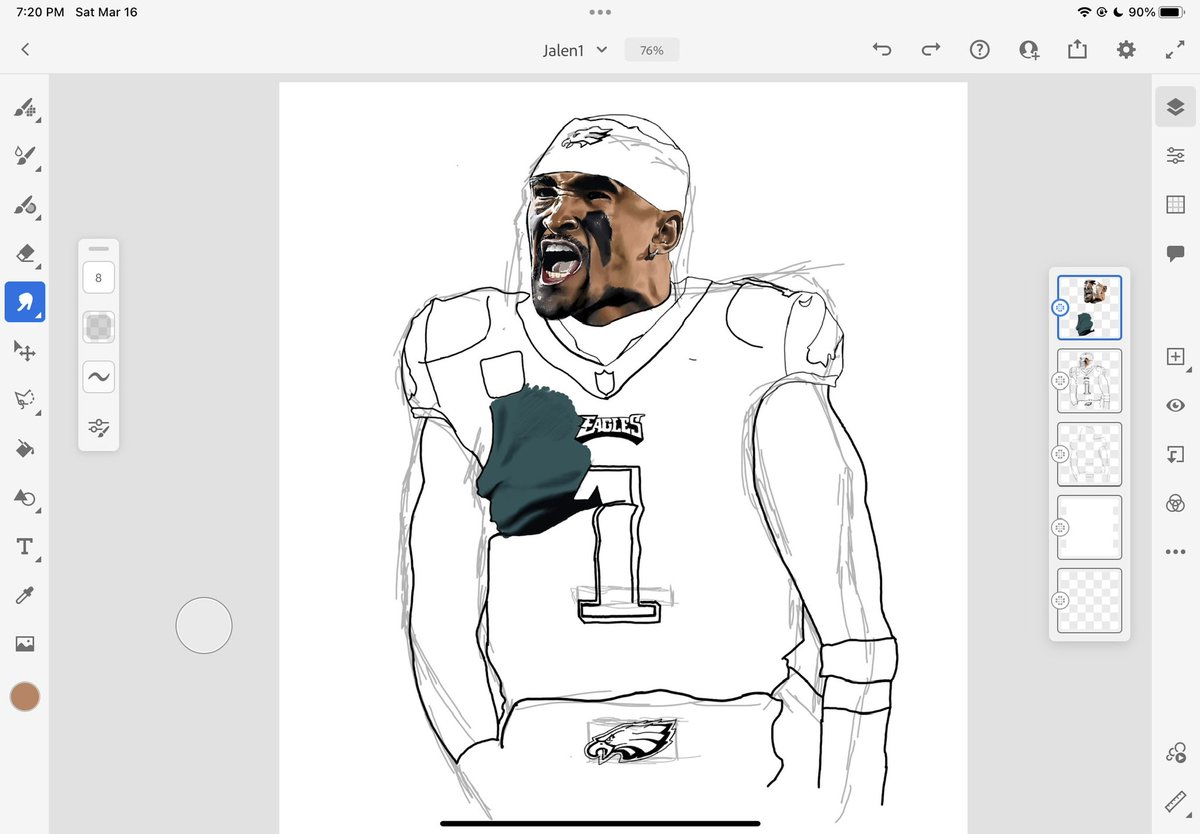This screenshot has width=1200, height=834.
Task: Select the Vector brushes tool
Action: tap(25, 204)
